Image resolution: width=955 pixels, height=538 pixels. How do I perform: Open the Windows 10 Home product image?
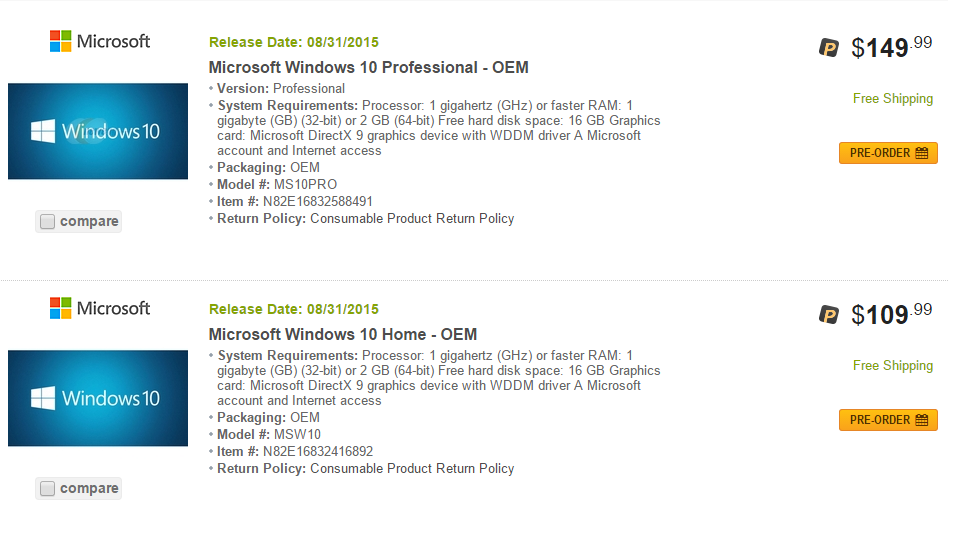[98, 398]
